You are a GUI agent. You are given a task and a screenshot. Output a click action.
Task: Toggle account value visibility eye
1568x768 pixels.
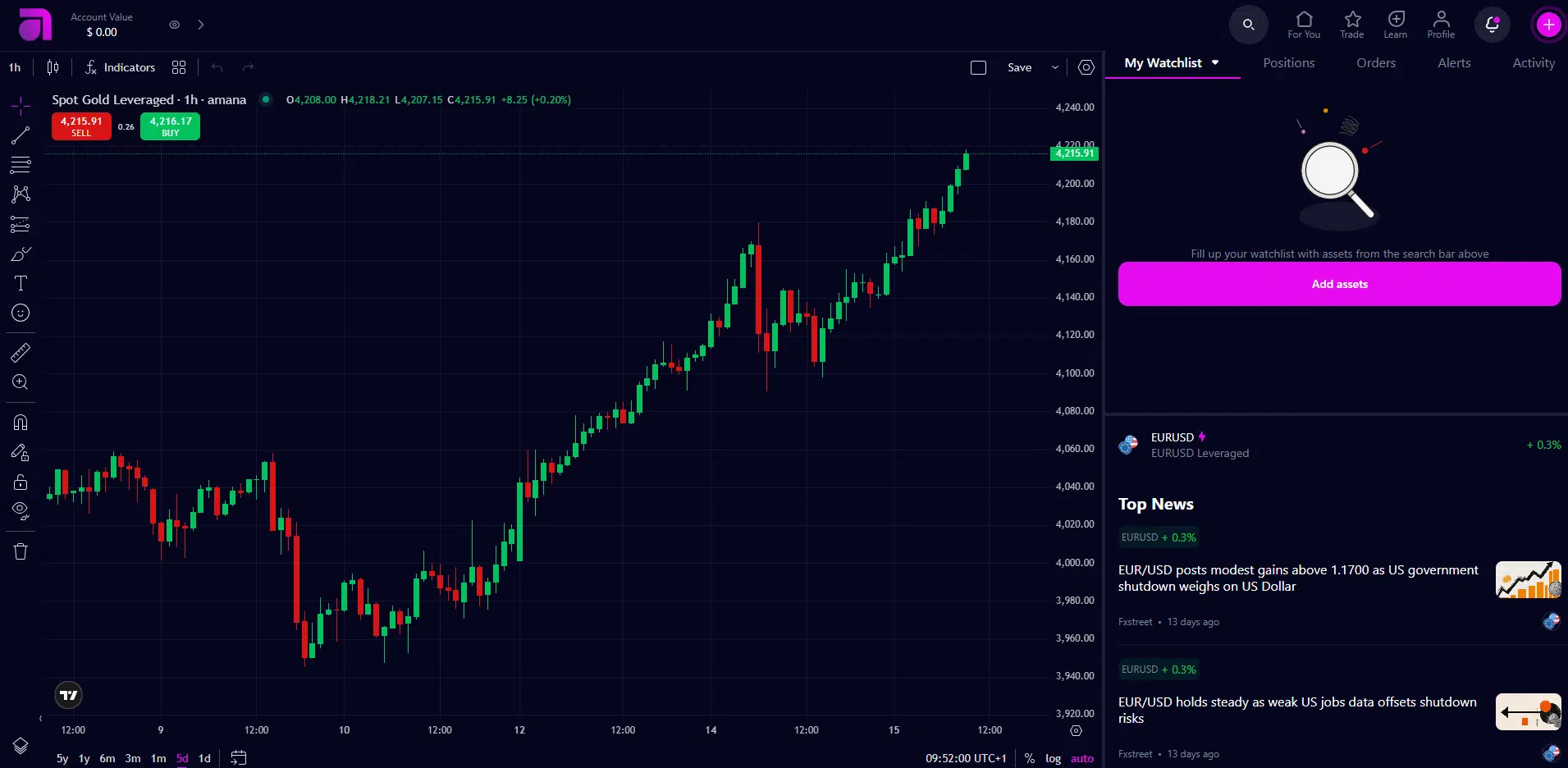point(174,25)
